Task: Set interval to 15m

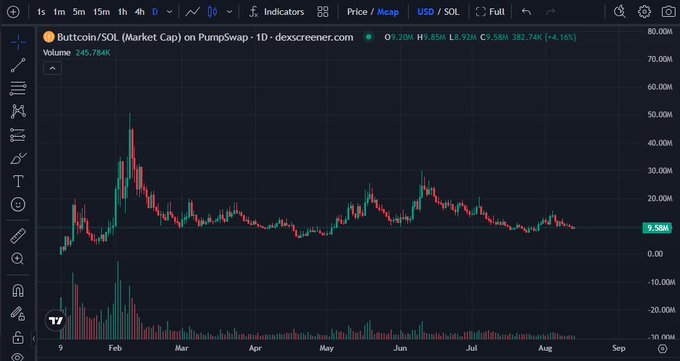Action: pos(101,12)
